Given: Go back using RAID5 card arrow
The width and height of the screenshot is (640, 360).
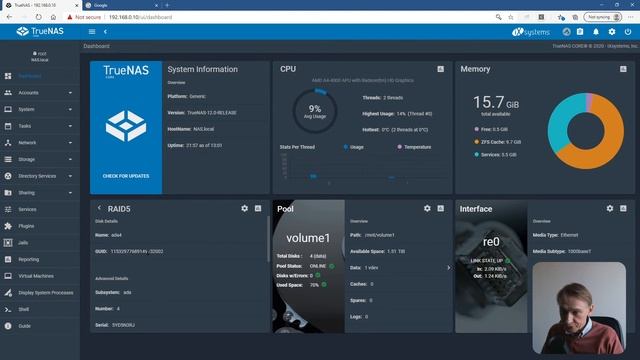Looking at the screenshot, I should (x=99, y=208).
